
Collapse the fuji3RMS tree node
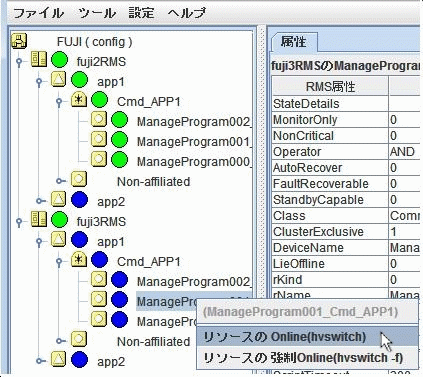pos(19,222)
